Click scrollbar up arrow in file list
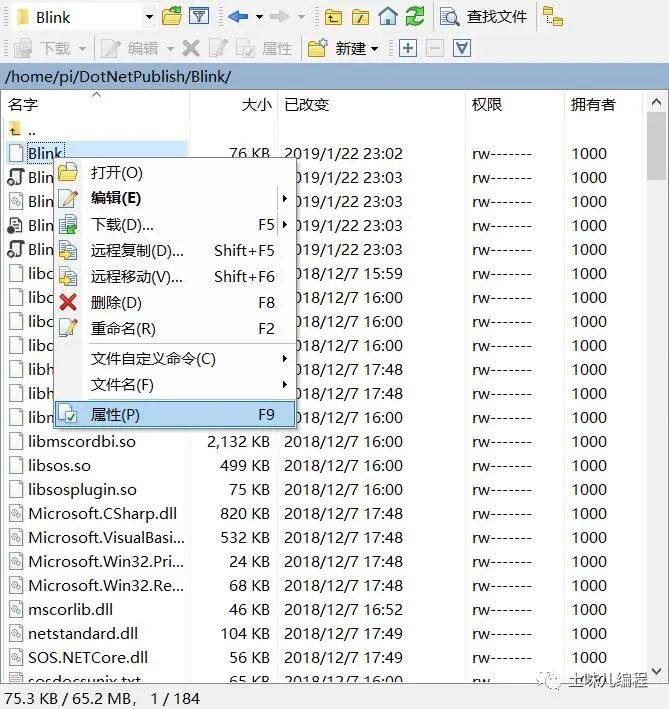 tap(656, 103)
